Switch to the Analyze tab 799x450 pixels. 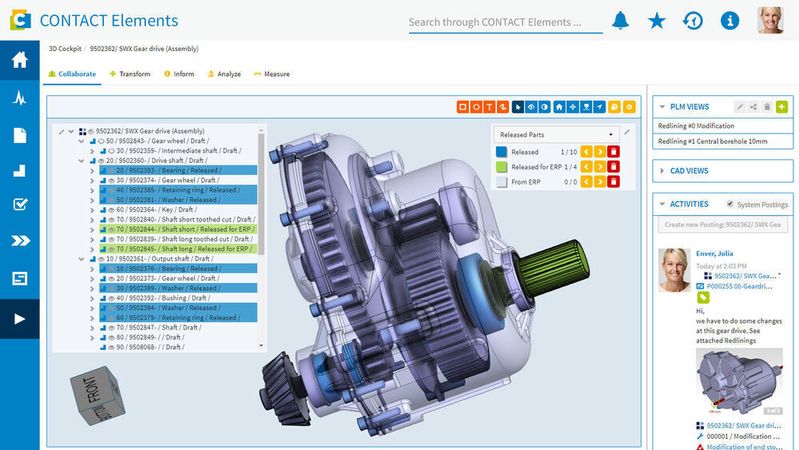coord(224,74)
